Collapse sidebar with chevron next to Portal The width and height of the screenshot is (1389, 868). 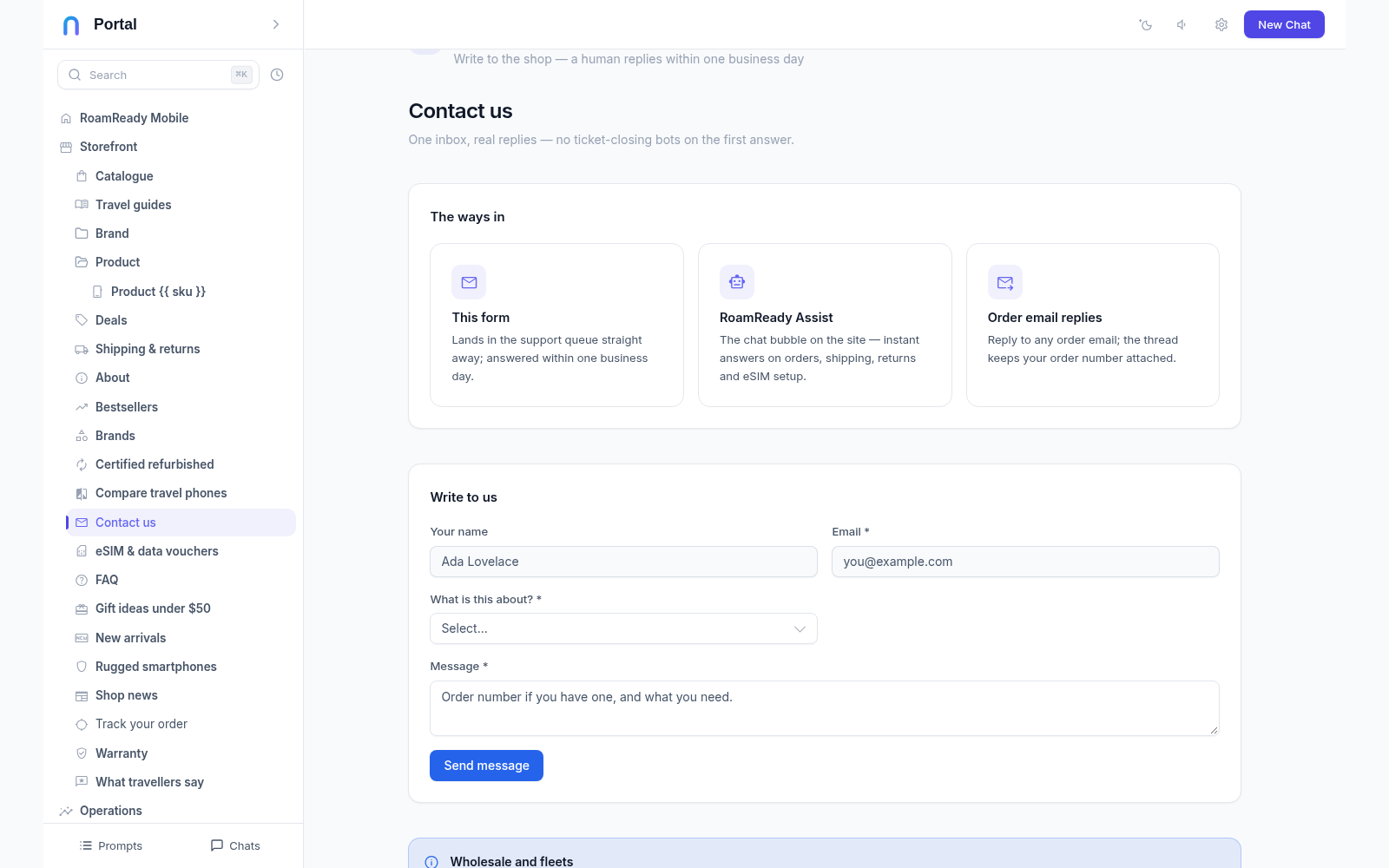tap(276, 24)
